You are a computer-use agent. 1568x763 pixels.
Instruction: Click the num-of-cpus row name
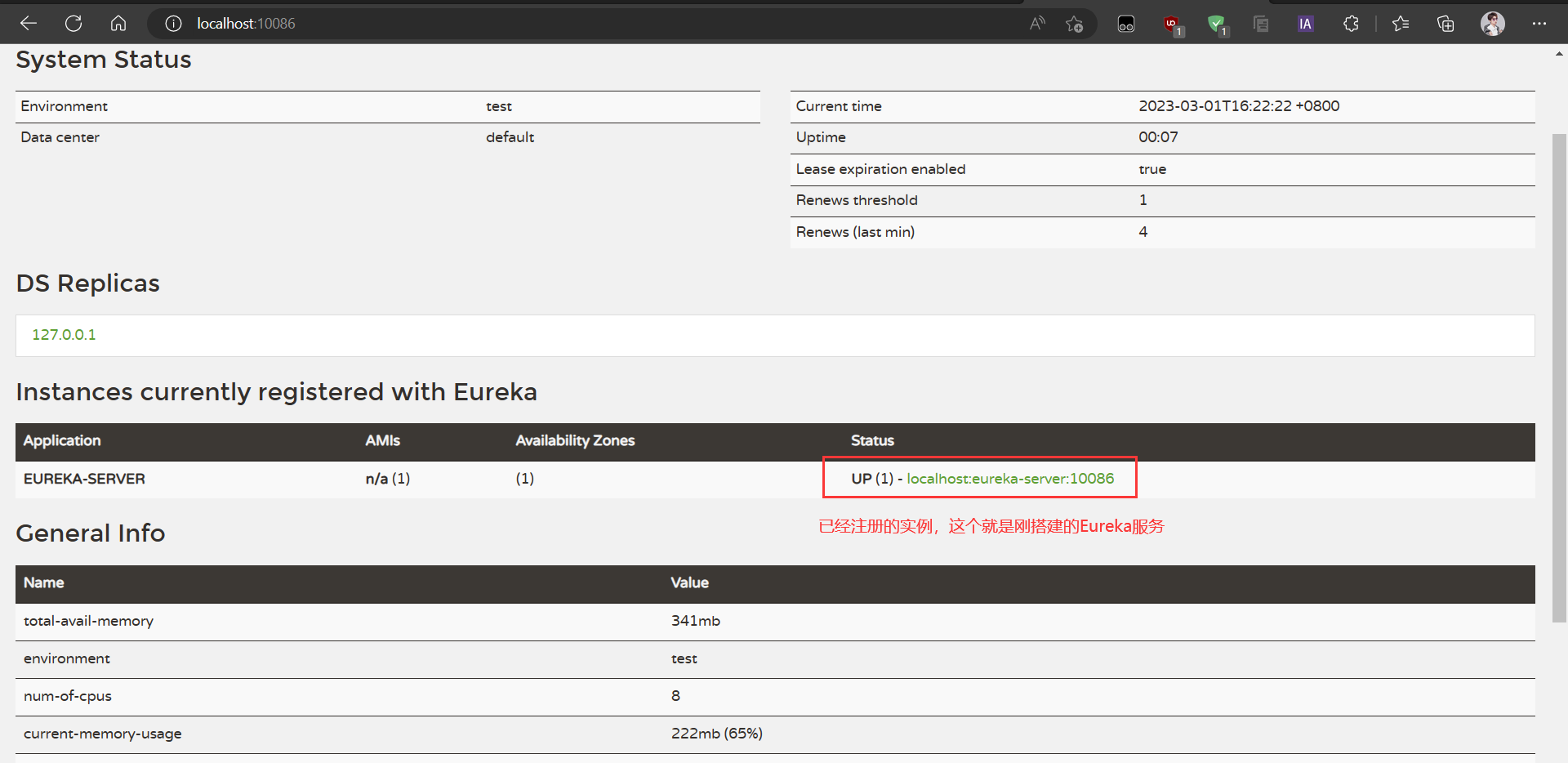[x=67, y=696]
